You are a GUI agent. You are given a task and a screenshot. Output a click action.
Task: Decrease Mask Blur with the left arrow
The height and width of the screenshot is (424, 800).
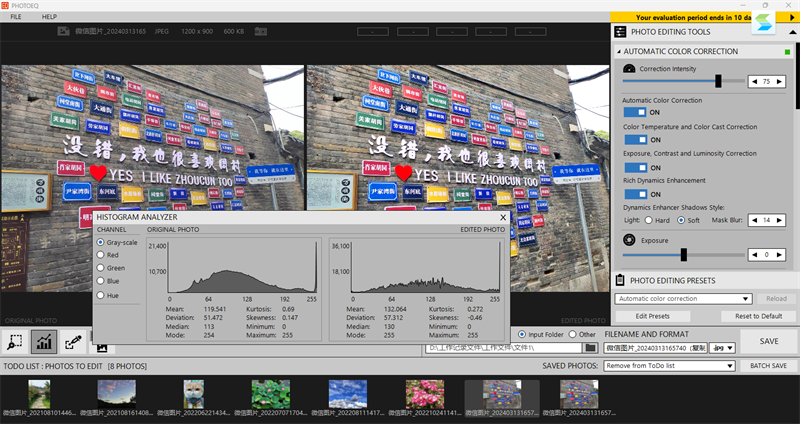click(x=754, y=220)
